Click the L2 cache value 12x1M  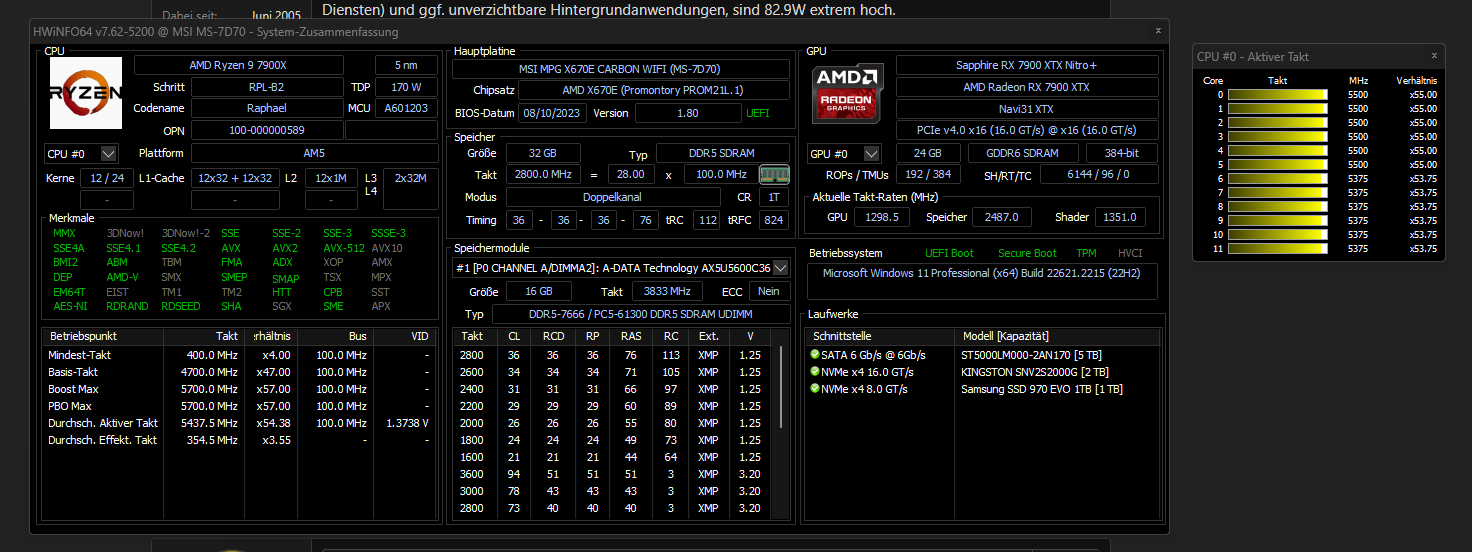pos(331,178)
